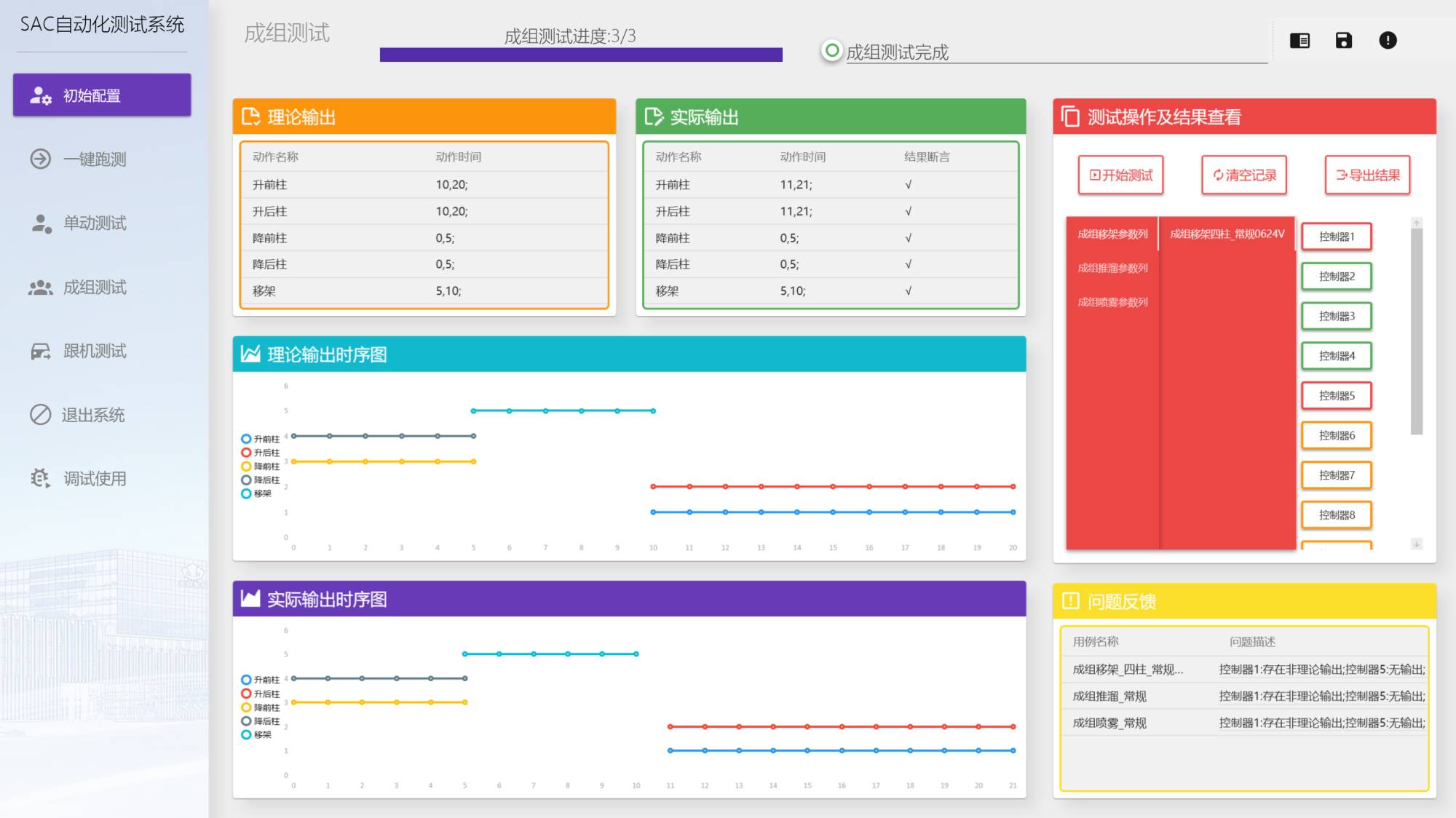Click the exclamation alert icon
The image size is (1456, 818).
[x=1388, y=41]
